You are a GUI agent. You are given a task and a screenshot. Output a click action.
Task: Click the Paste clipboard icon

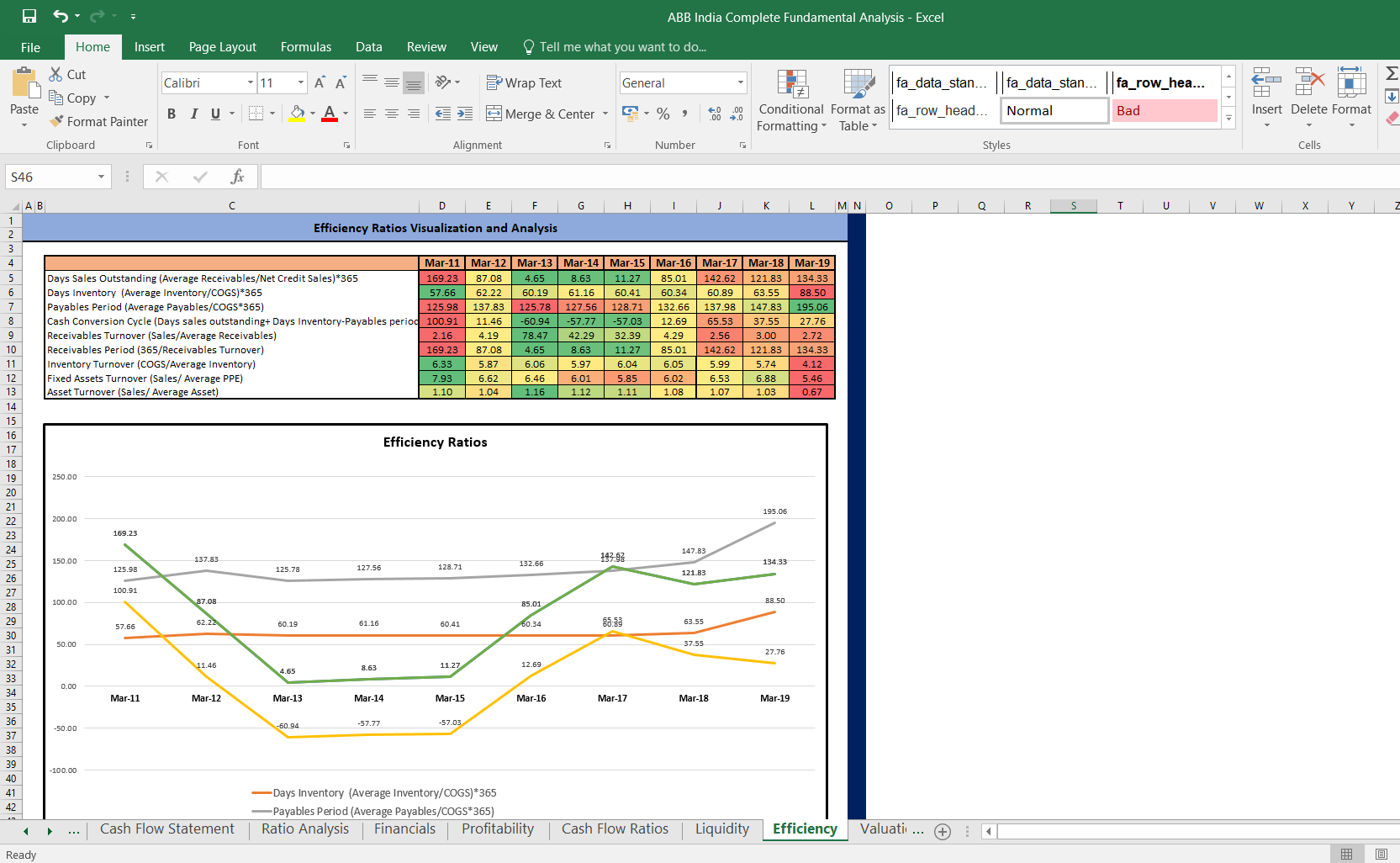coord(25,83)
